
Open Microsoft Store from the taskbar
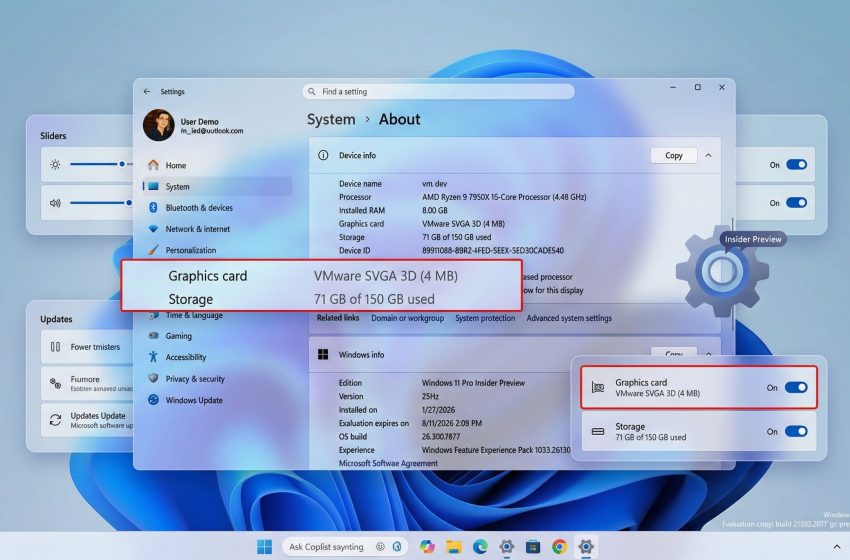(x=533, y=546)
